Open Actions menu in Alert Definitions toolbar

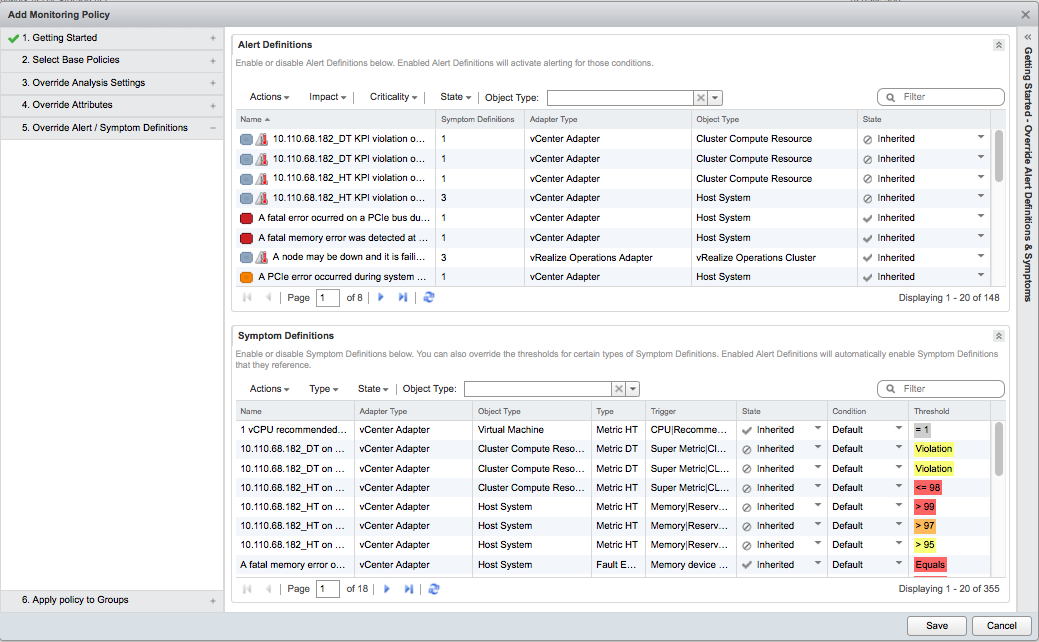(x=269, y=97)
